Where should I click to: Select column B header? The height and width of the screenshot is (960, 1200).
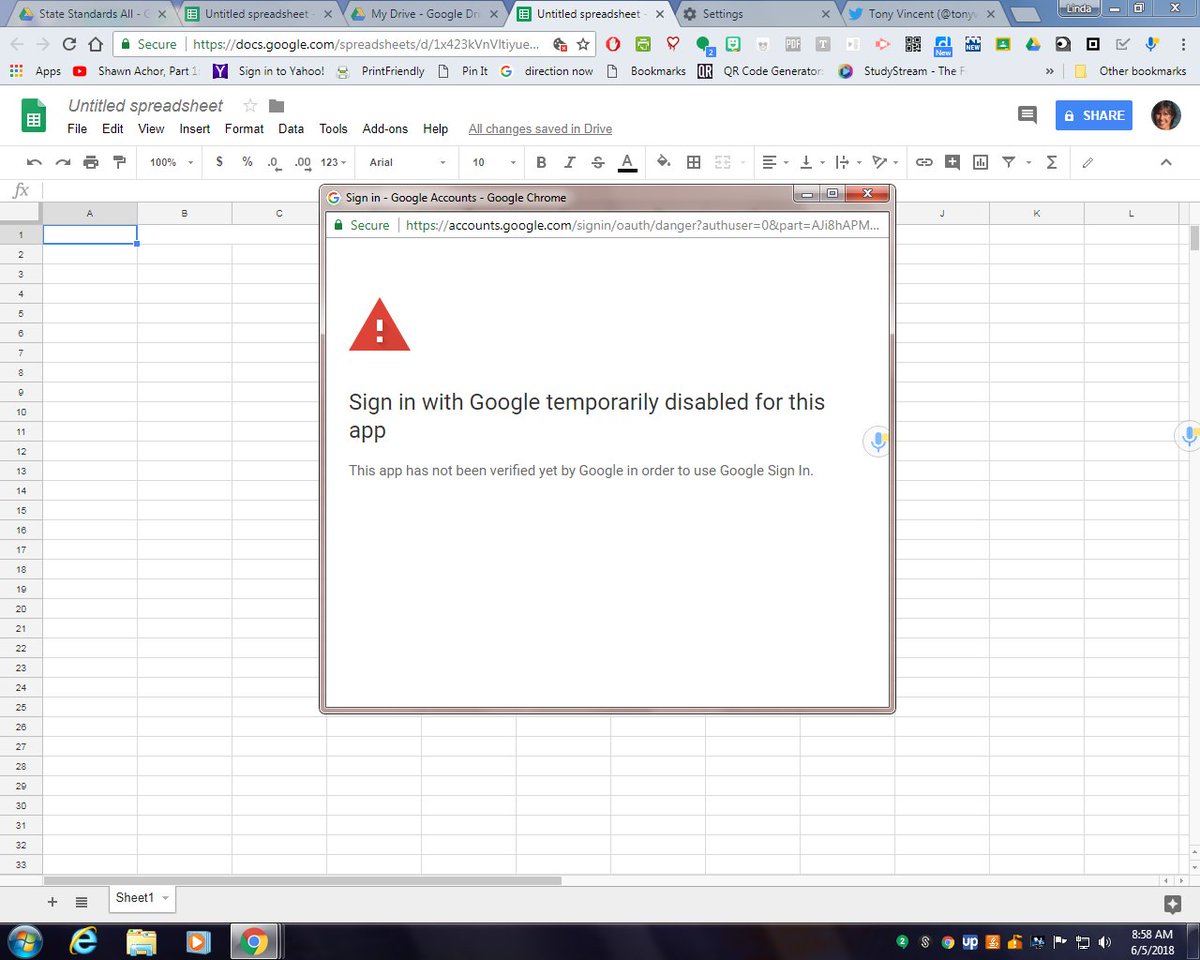[185, 213]
